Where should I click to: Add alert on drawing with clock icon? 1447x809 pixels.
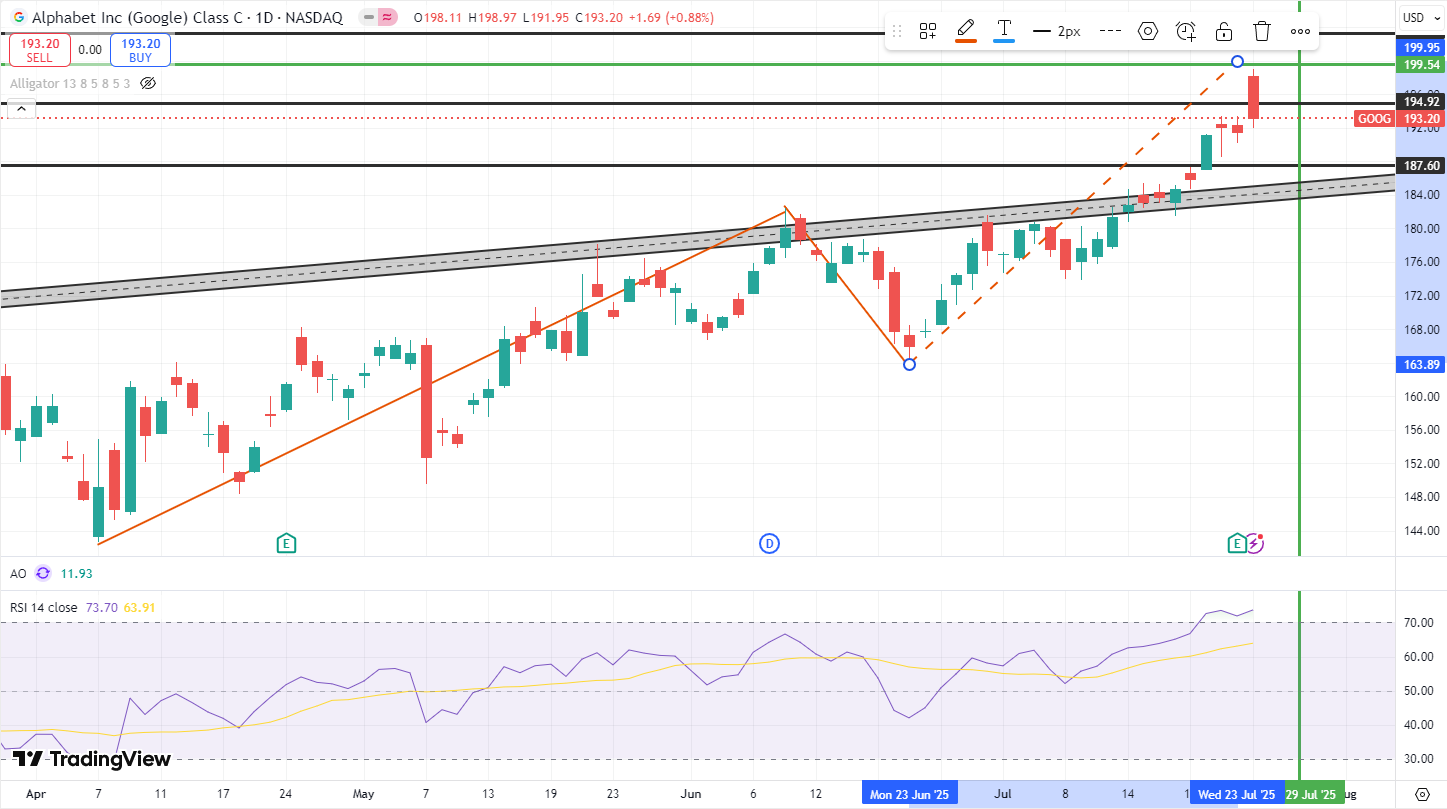click(1186, 31)
